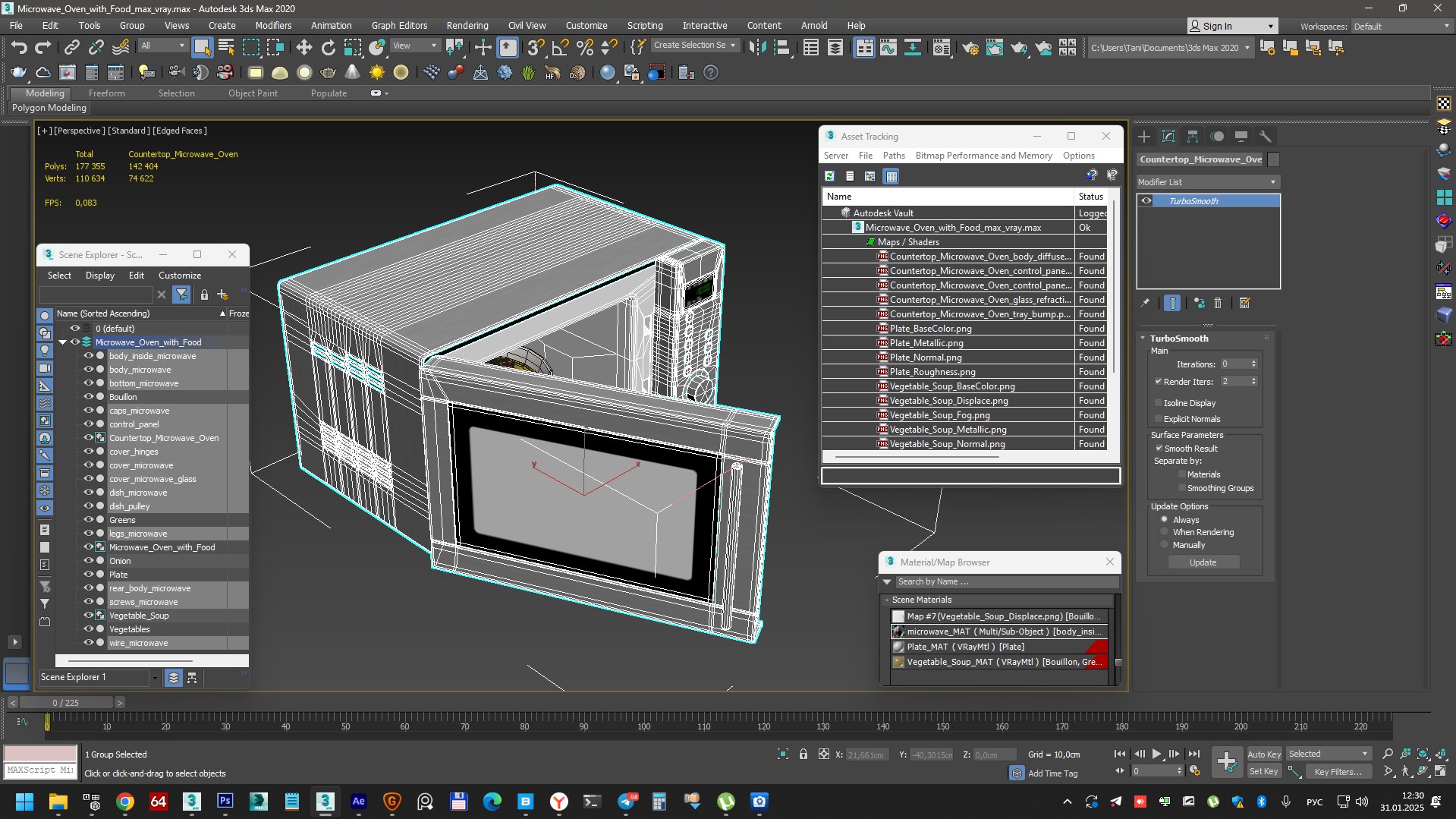Open the Hierarchy panel tab

tap(1193, 137)
